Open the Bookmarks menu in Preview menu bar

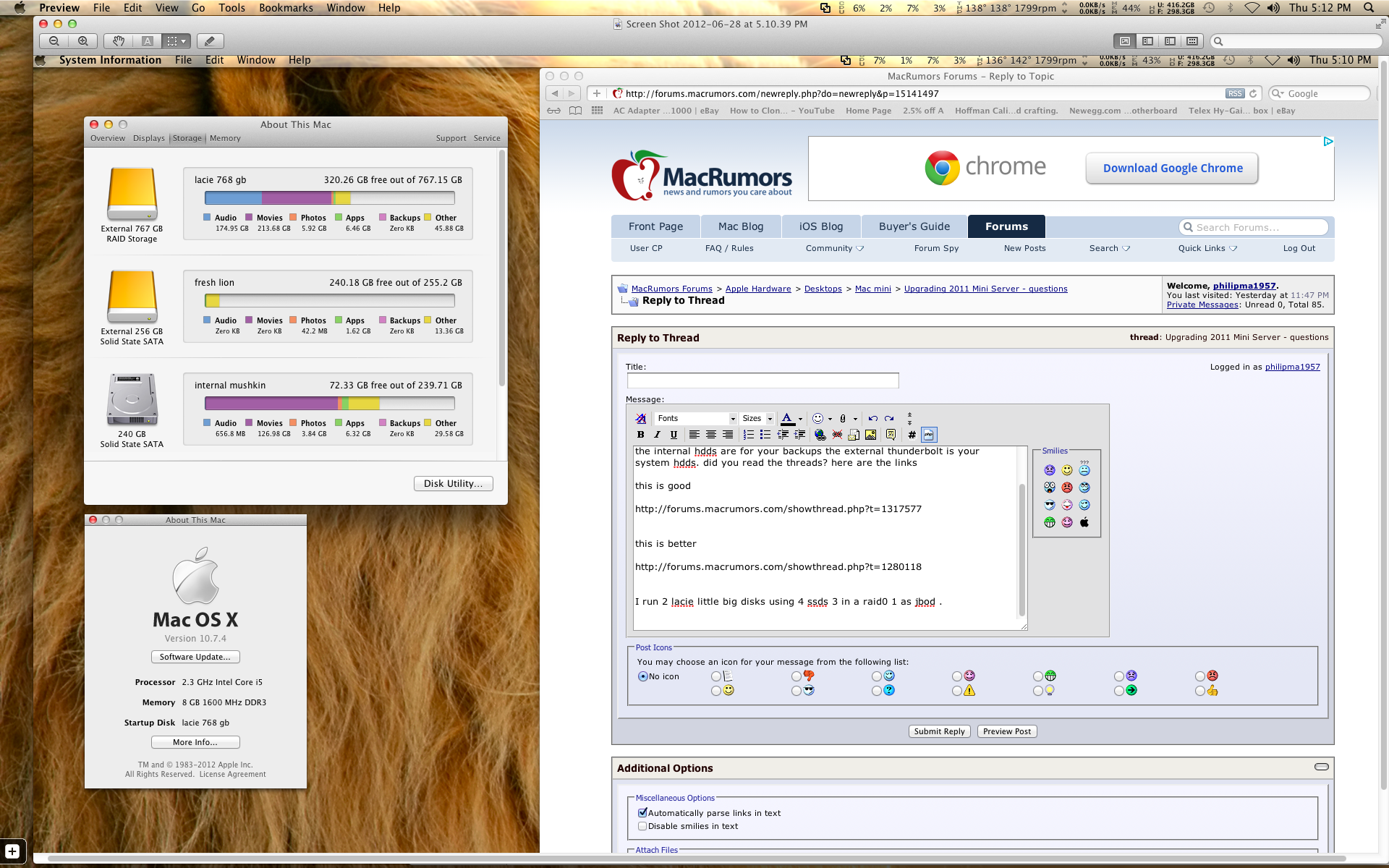click(286, 8)
